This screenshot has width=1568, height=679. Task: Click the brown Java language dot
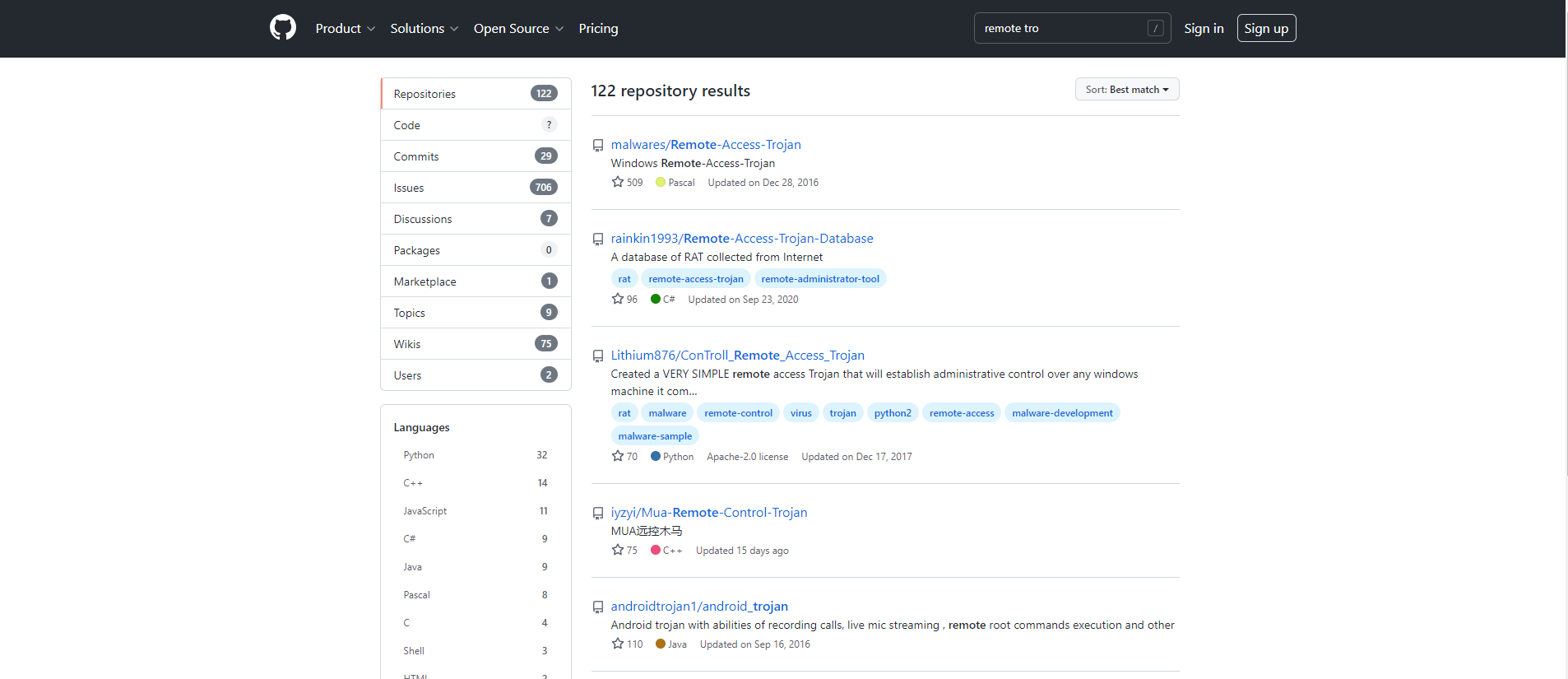[x=661, y=644]
